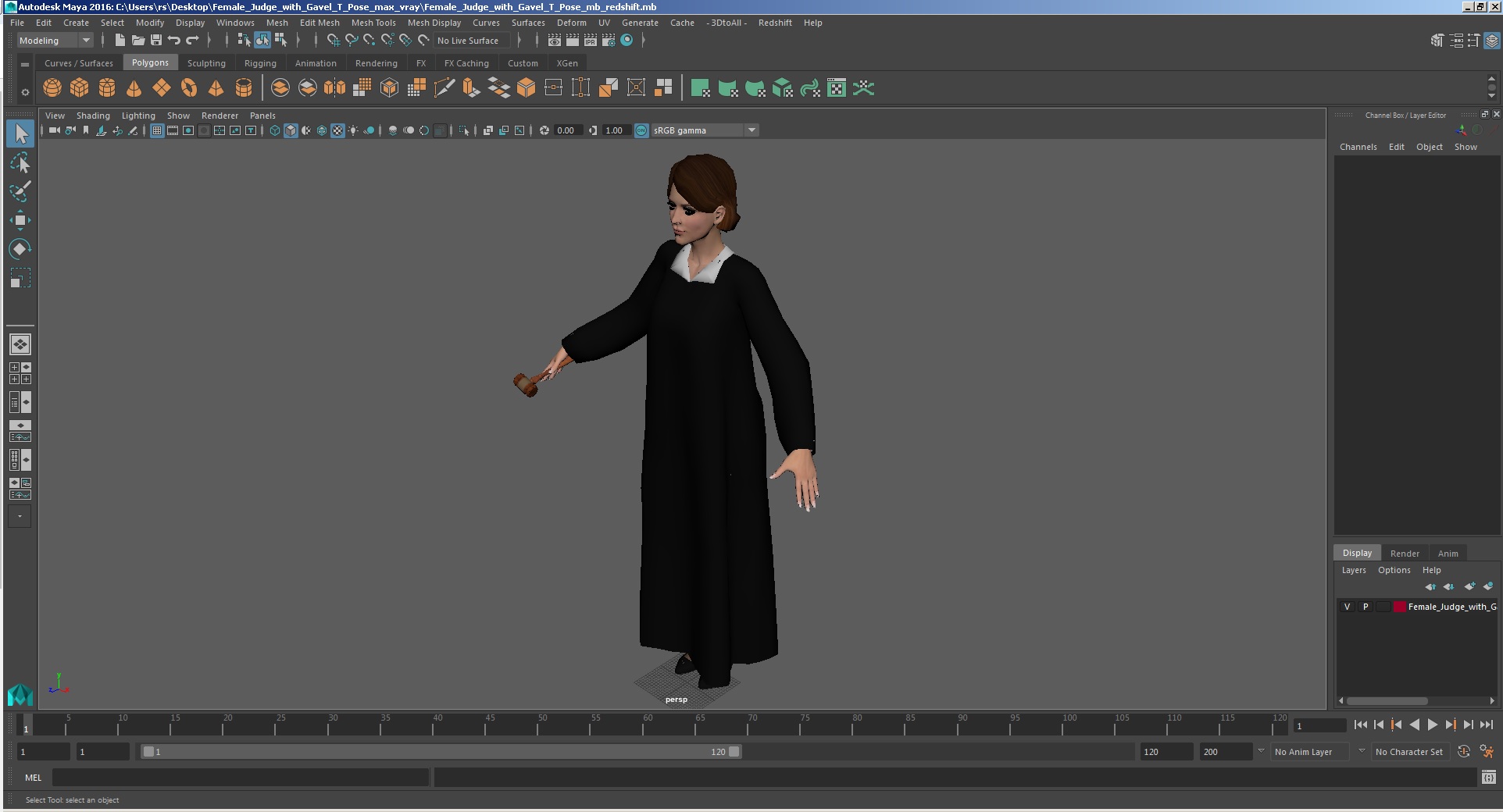The height and width of the screenshot is (812, 1503).
Task: Toggle playback P box of Female_Judge layer
Action: [1366, 607]
